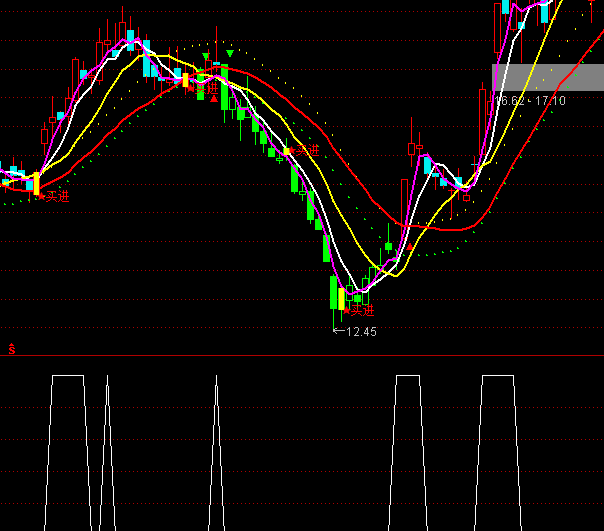Image resolution: width=604 pixels, height=531 pixels.
Task: Select the red moving average line at its trough
Action: [x=420, y=228]
